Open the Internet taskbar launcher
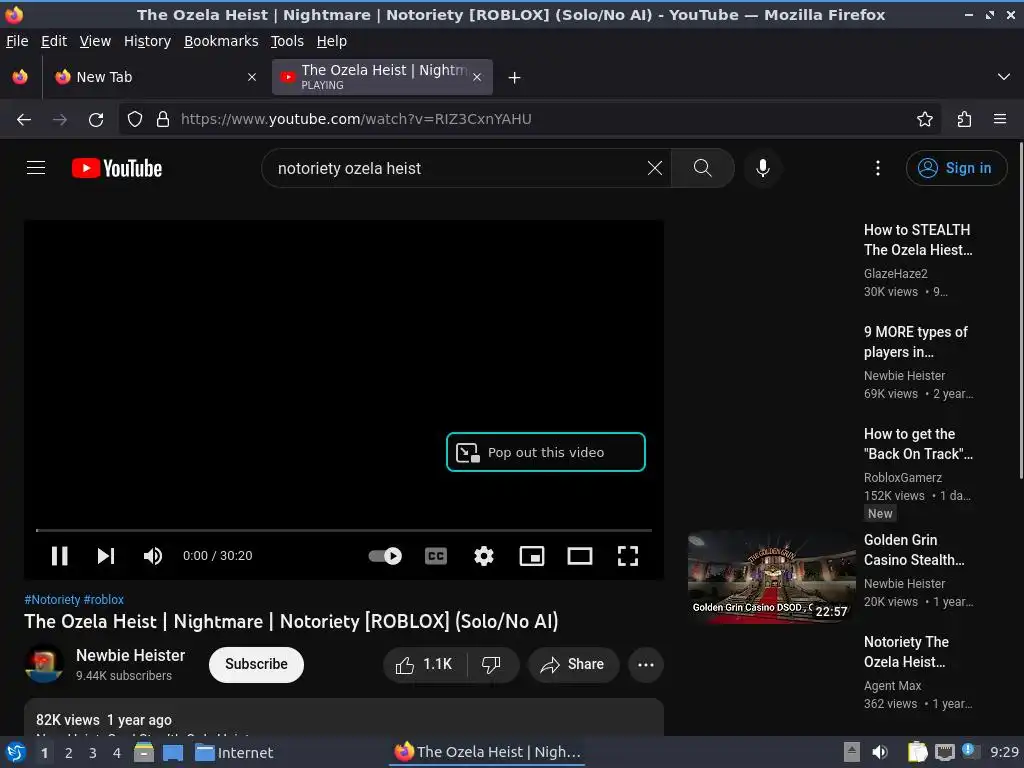The height and width of the screenshot is (768, 1024). point(234,753)
